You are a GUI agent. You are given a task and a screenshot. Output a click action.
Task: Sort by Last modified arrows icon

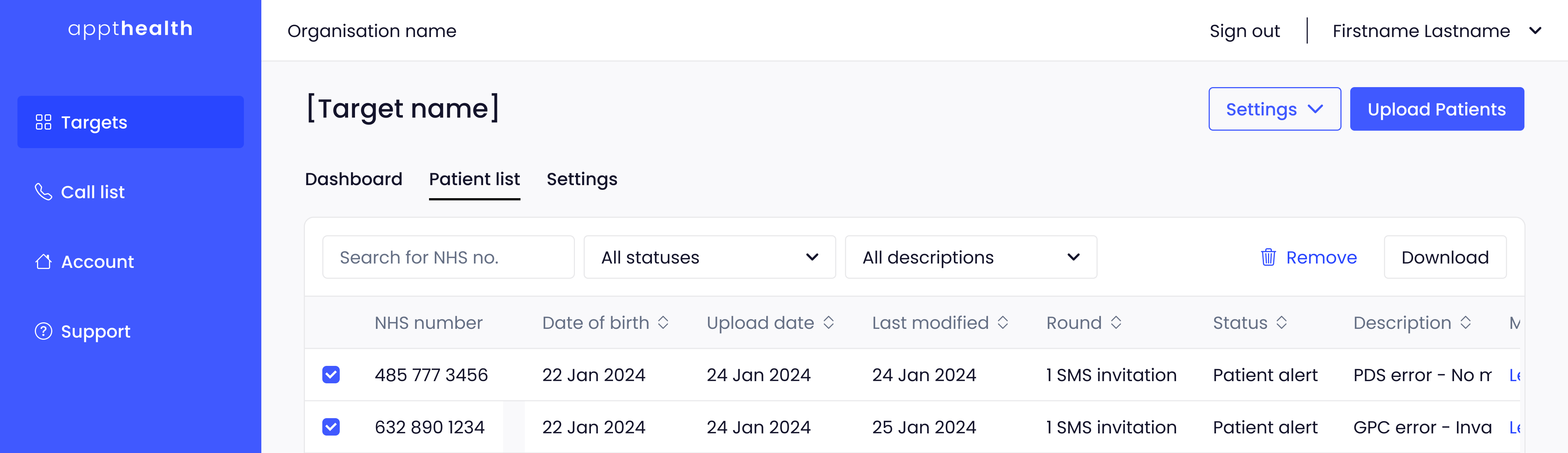(1003, 323)
